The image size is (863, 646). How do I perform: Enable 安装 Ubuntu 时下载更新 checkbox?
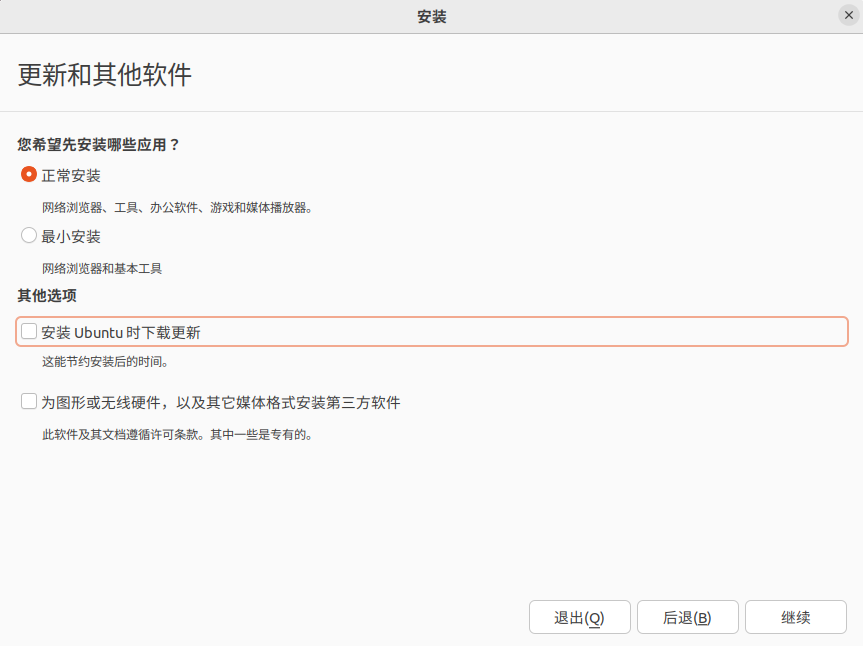[29, 331]
